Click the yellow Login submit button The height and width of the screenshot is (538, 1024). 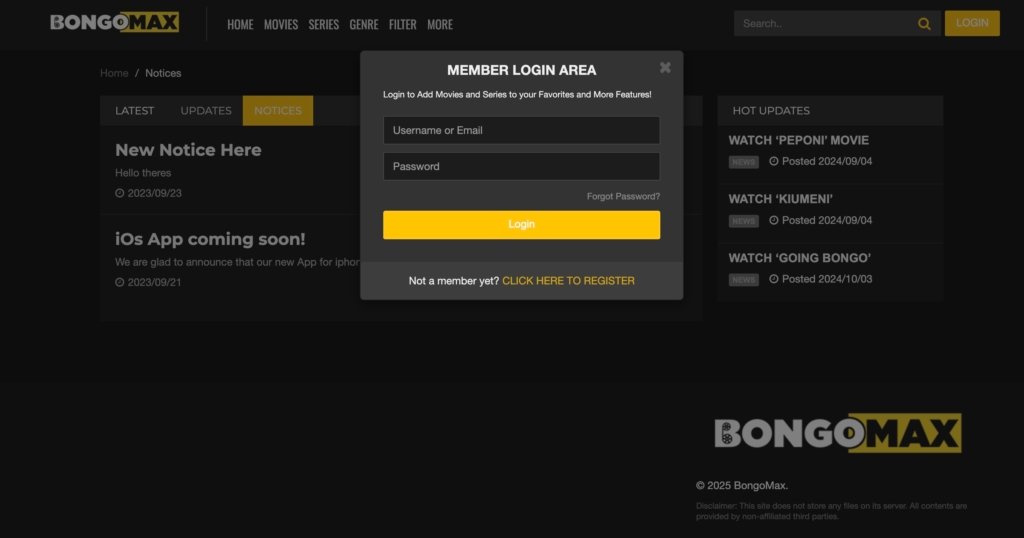click(521, 225)
